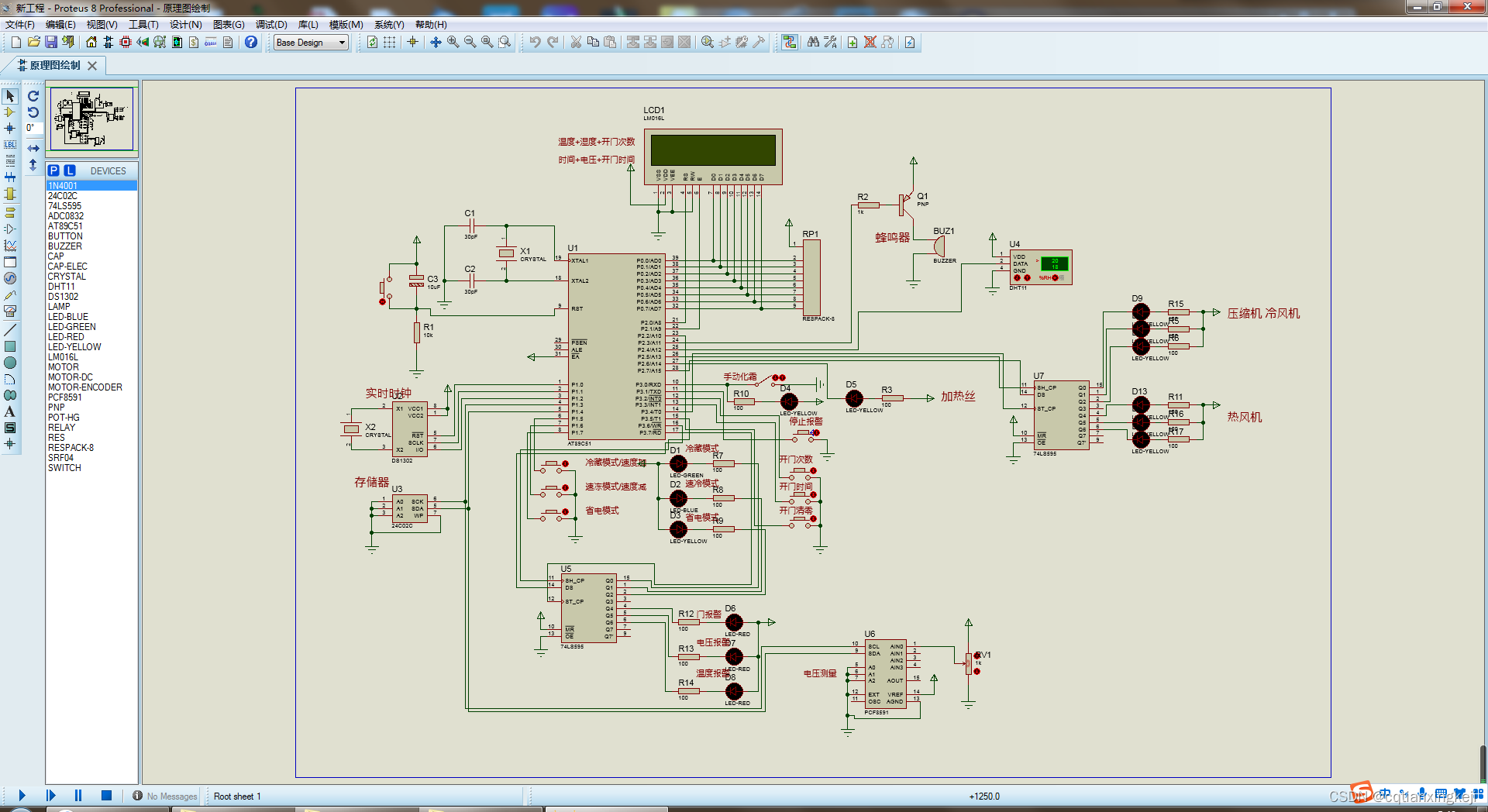Click the Library Manager 'L' button
1488x812 pixels.
[70, 170]
